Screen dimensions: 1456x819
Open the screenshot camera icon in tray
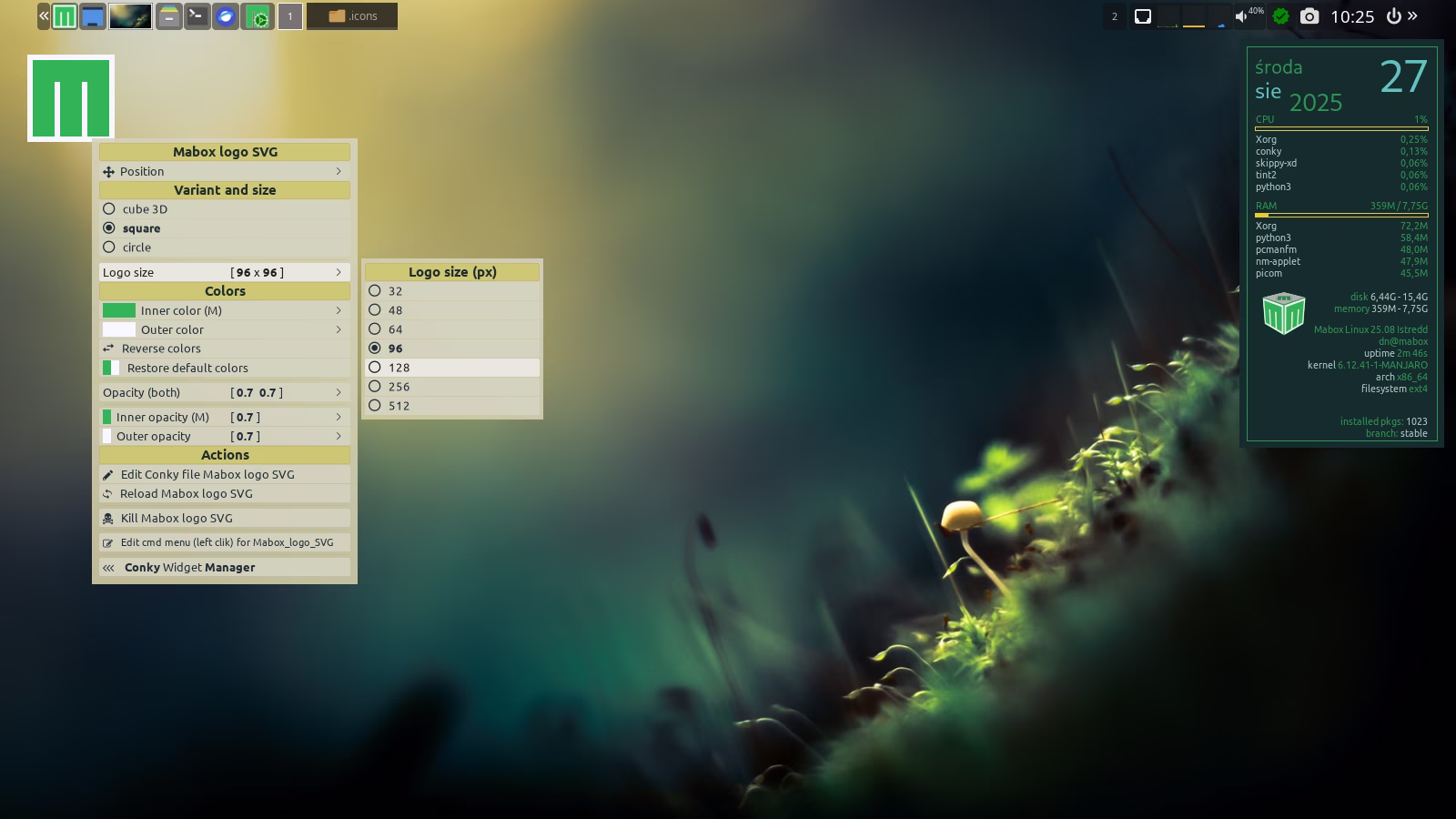click(1309, 16)
